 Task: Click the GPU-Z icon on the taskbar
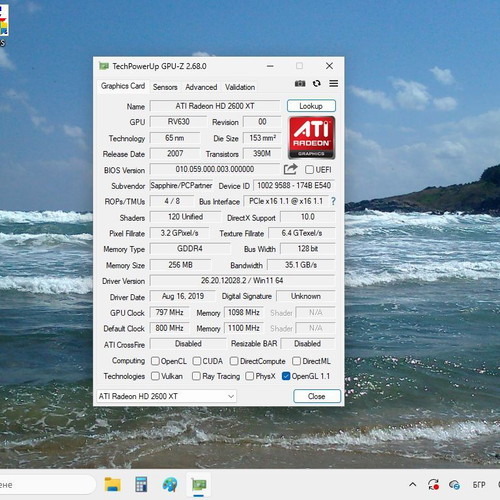199,484
